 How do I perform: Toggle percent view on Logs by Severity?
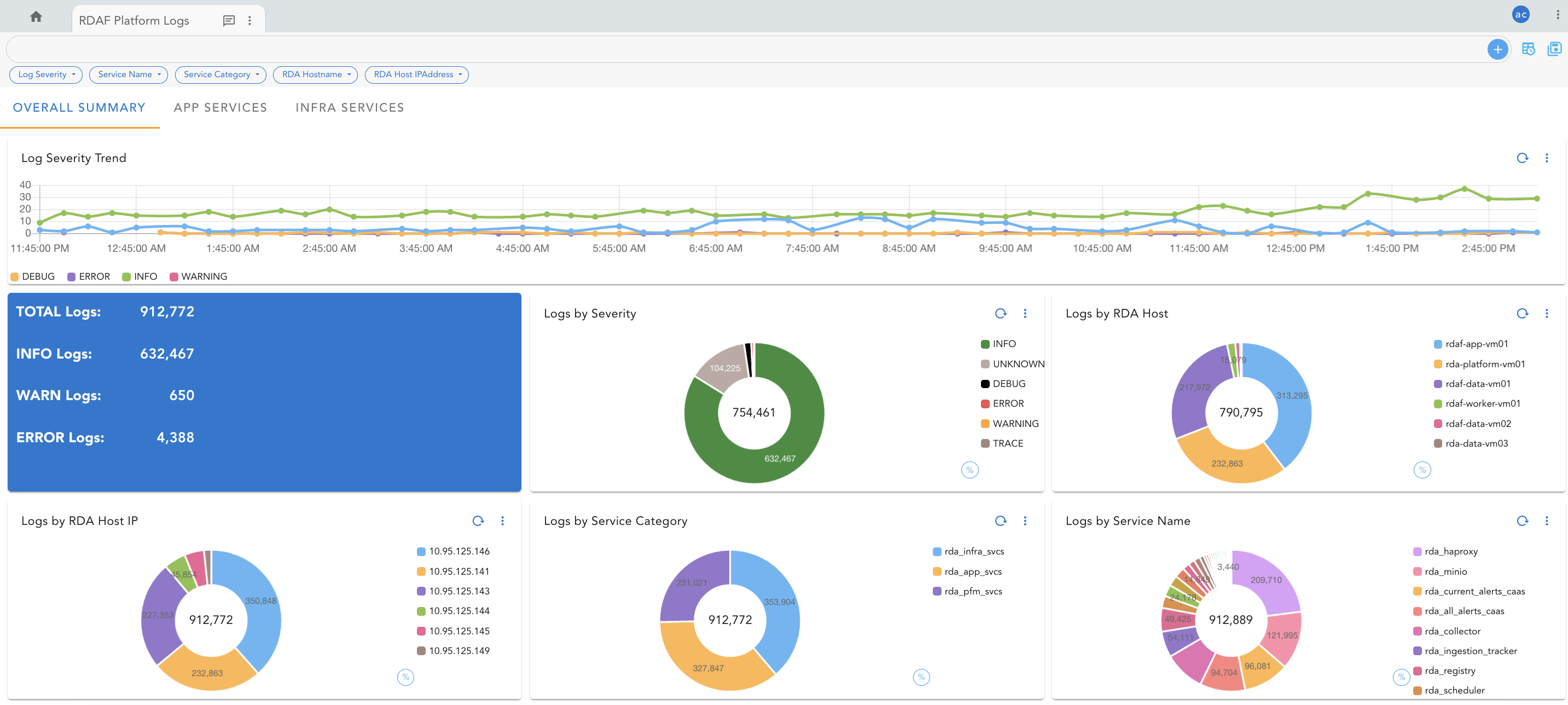point(969,470)
